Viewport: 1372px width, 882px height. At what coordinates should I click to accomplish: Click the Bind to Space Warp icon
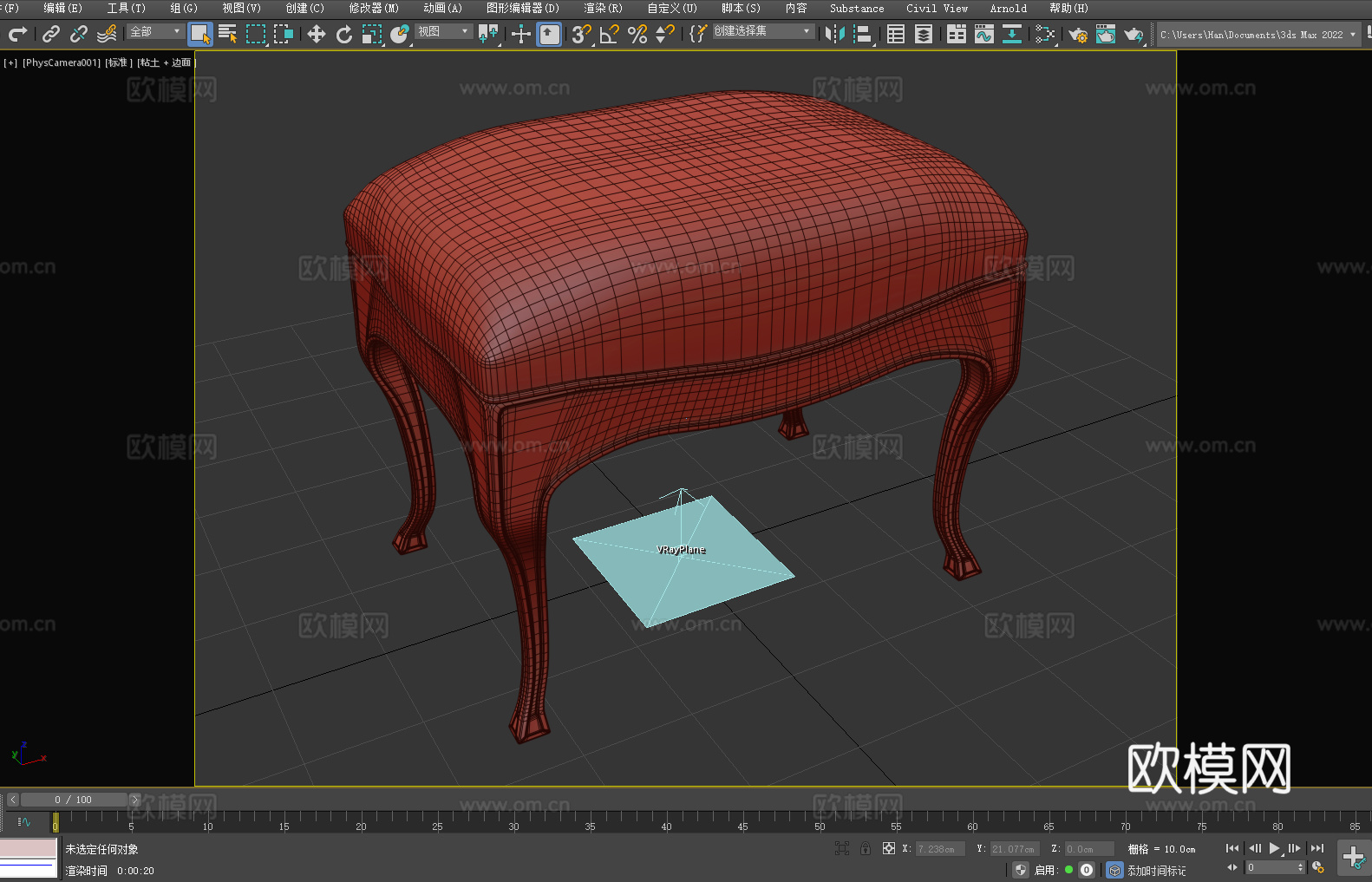coord(107,34)
